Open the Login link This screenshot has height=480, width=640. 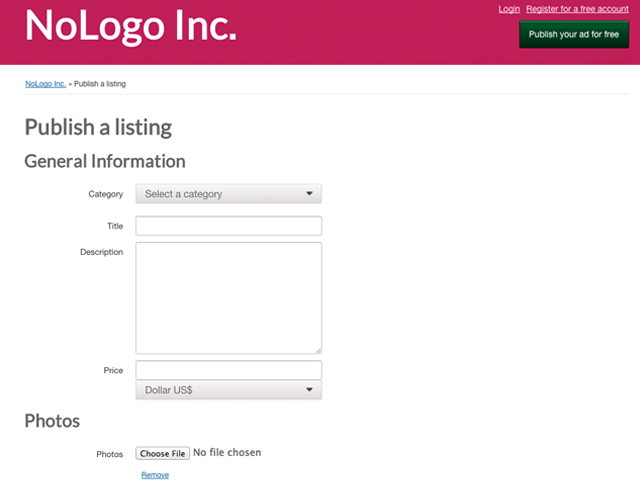point(509,9)
